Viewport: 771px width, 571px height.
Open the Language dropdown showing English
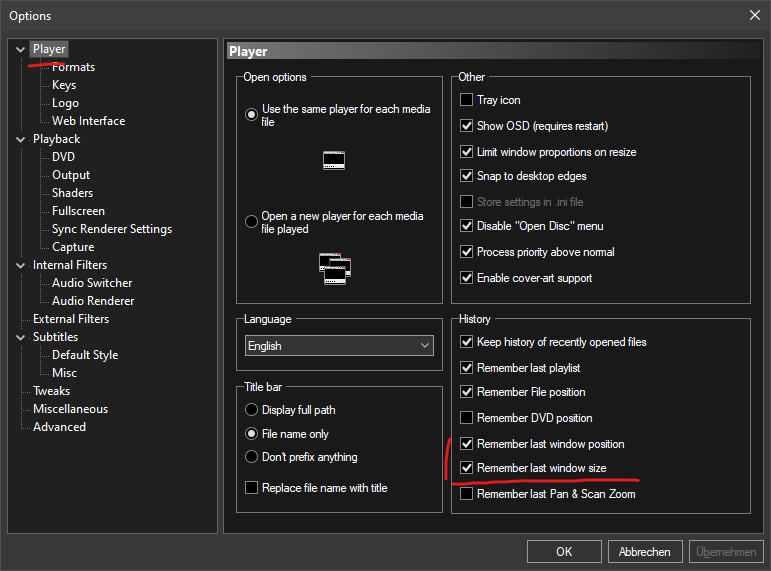coord(339,346)
